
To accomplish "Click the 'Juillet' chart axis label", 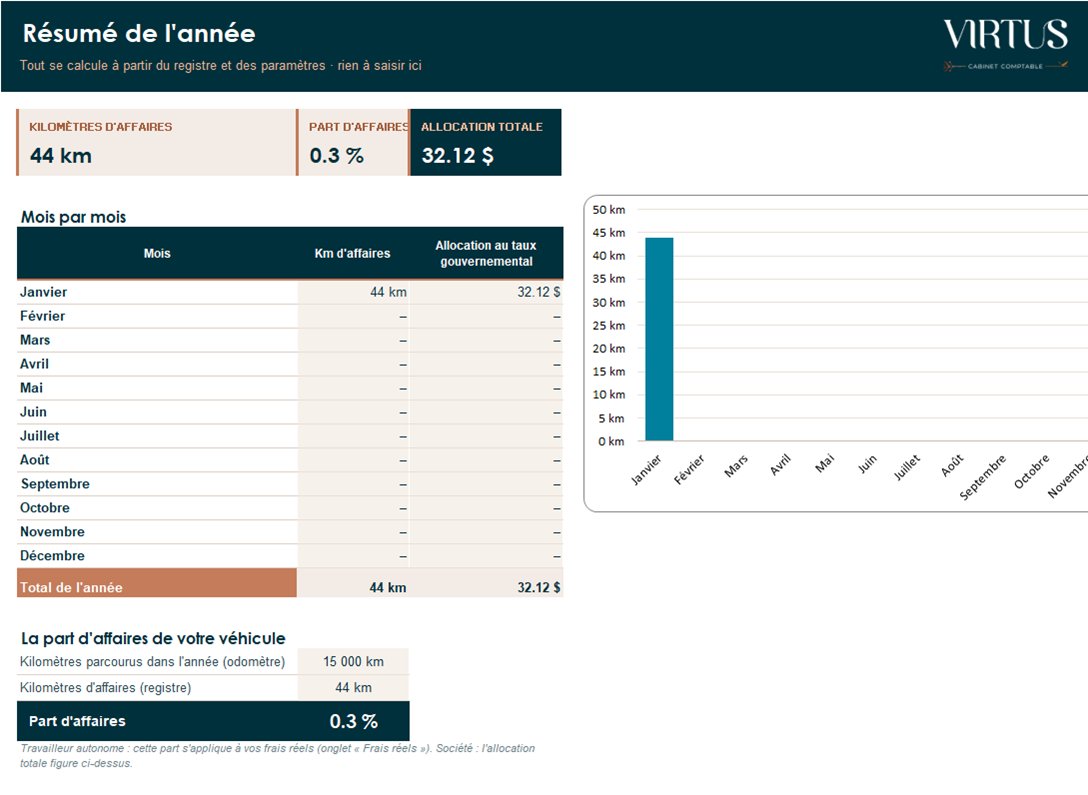I will click(907, 467).
